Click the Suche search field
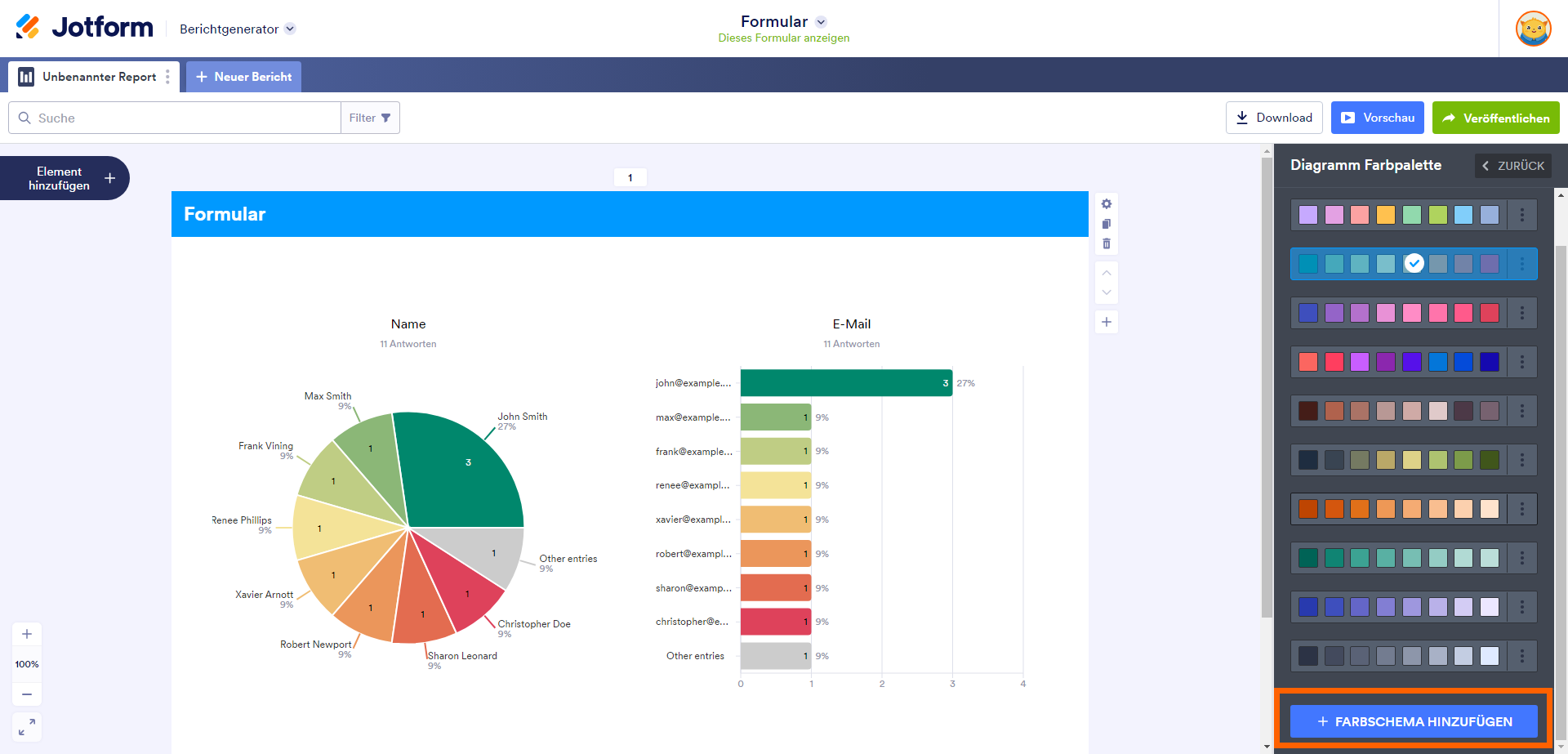The image size is (1568, 754). pyautogui.click(x=180, y=118)
